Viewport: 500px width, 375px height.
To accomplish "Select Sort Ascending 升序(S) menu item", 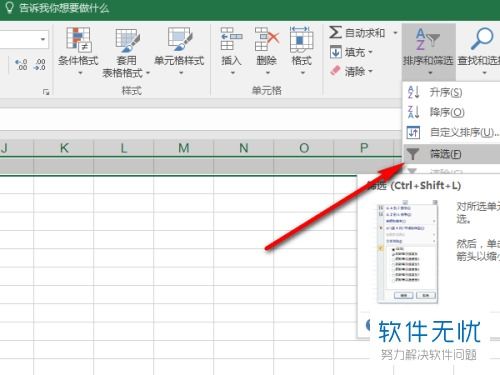I will (452, 92).
